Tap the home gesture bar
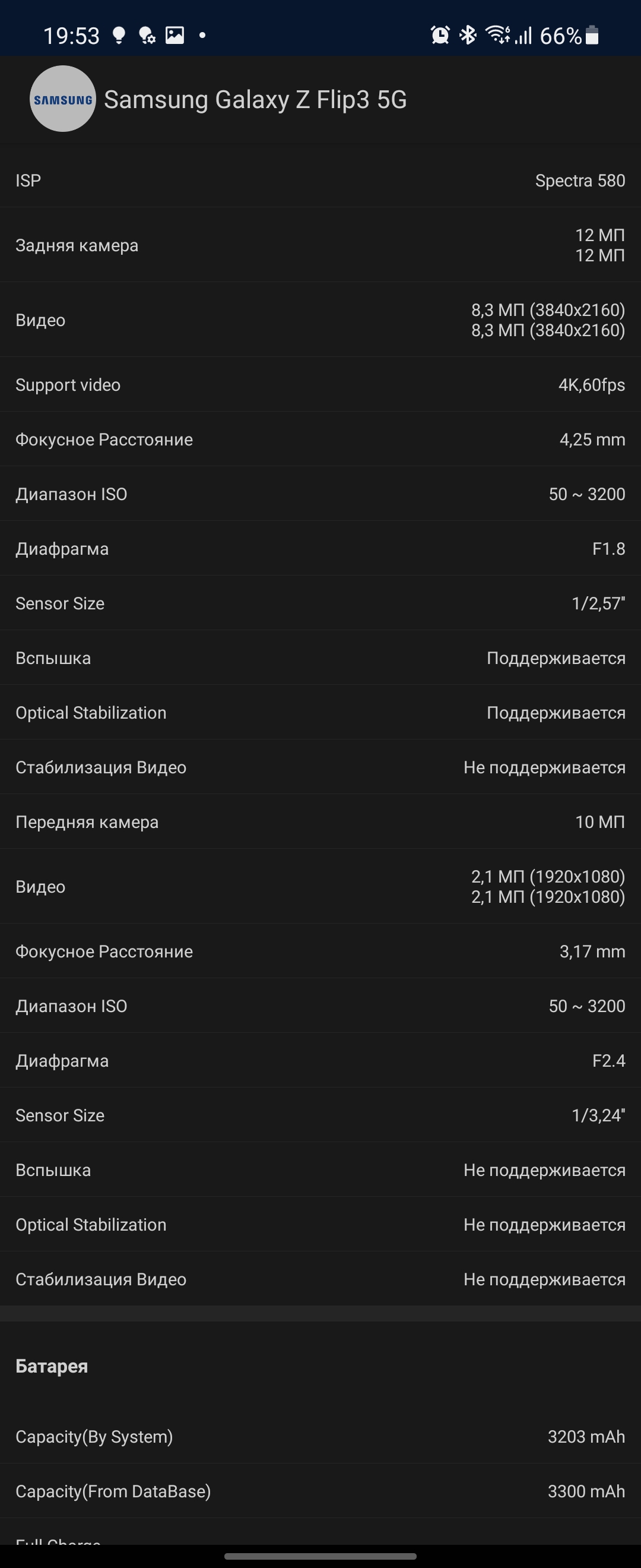The width and height of the screenshot is (641, 1568). pyautogui.click(x=320, y=1557)
